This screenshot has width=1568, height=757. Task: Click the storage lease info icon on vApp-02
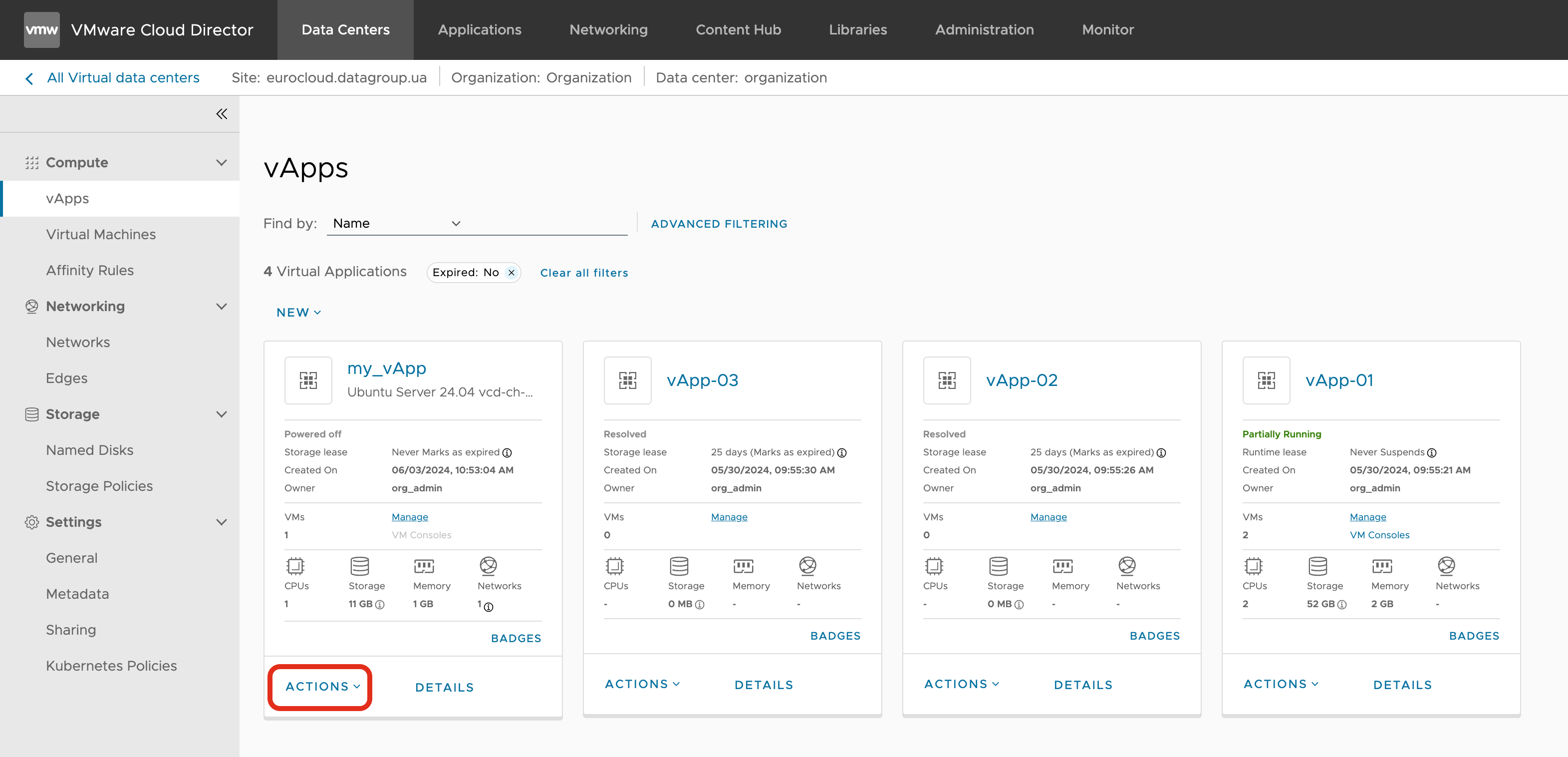pyautogui.click(x=1161, y=452)
